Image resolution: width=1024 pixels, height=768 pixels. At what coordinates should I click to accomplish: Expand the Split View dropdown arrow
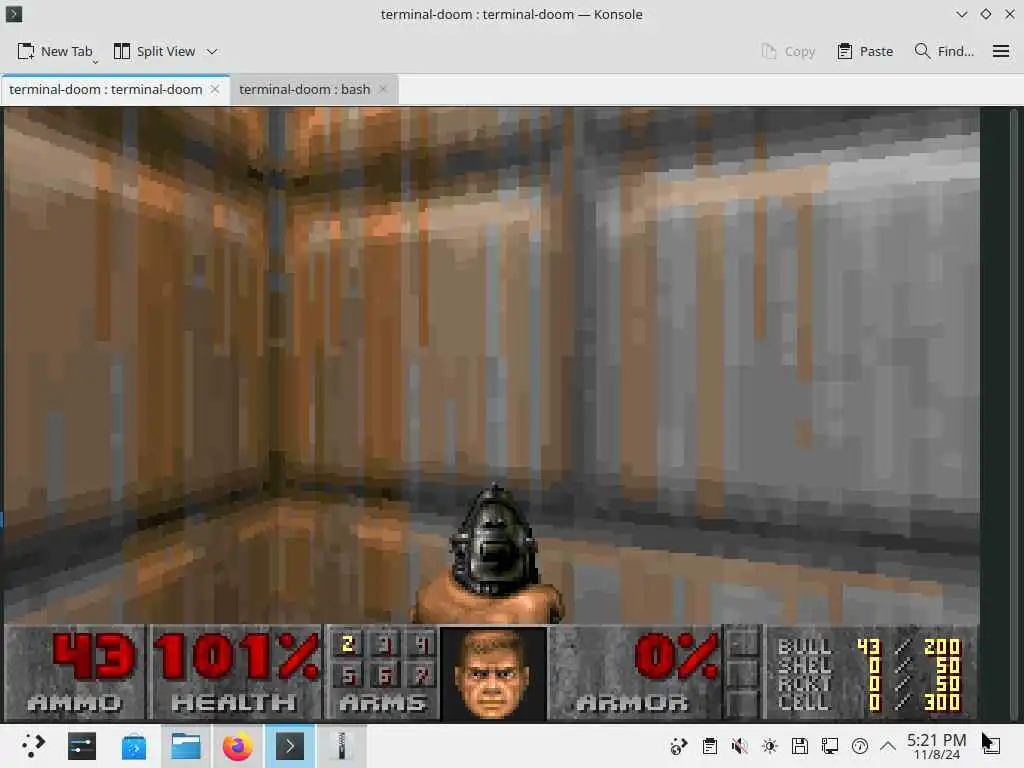click(212, 51)
